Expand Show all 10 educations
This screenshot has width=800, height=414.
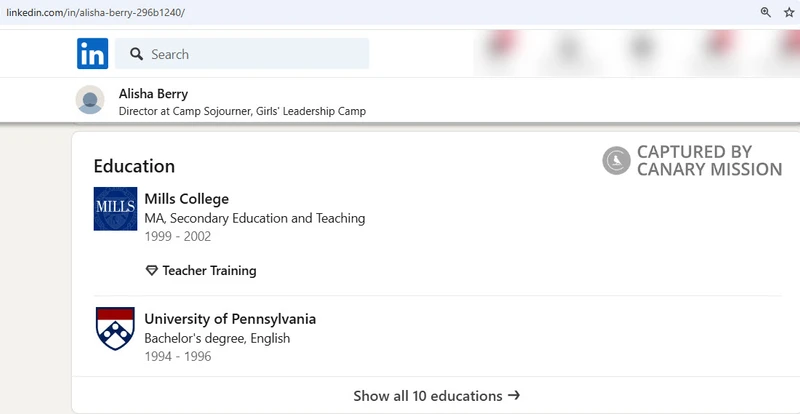[x=436, y=396]
